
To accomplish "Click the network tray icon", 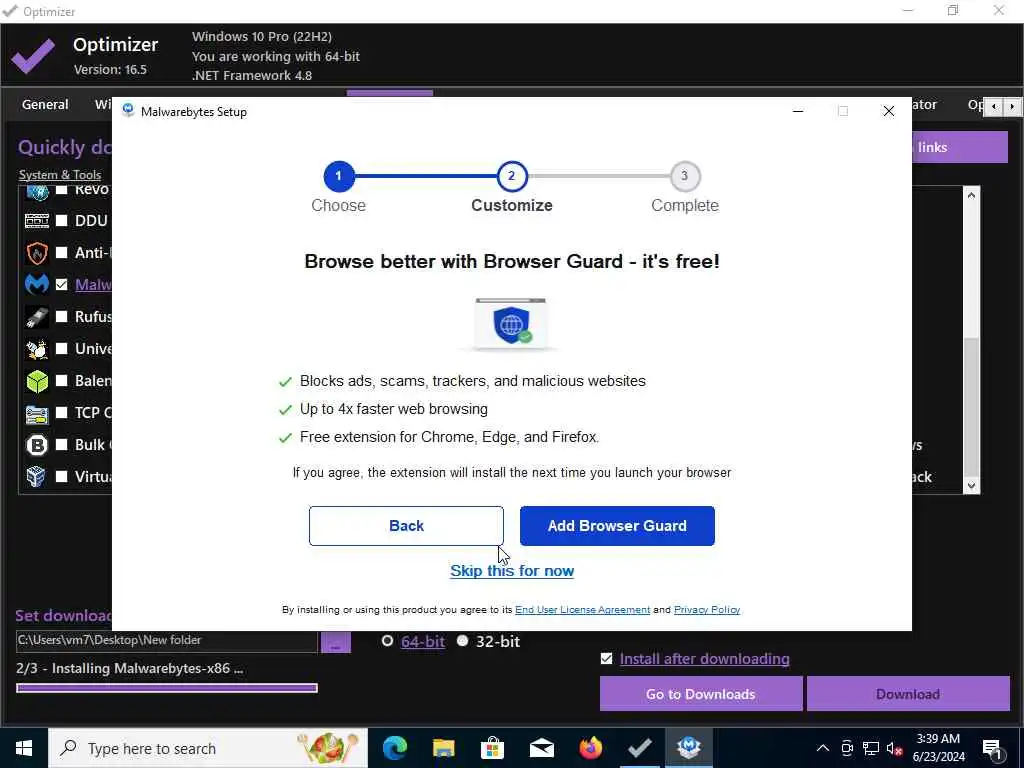I will point(871,748).
